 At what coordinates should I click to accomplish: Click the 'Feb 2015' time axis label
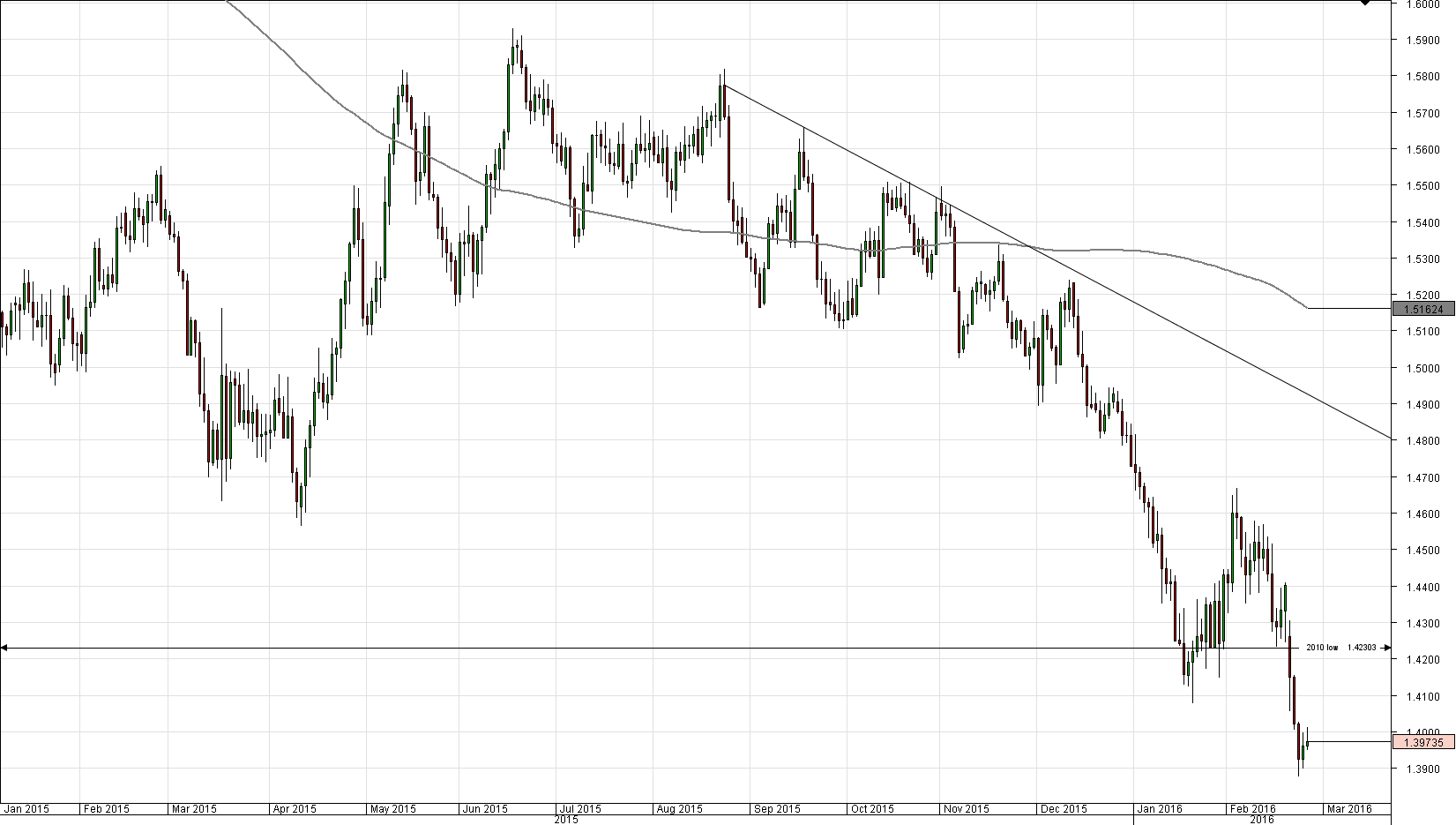point(106,808)
